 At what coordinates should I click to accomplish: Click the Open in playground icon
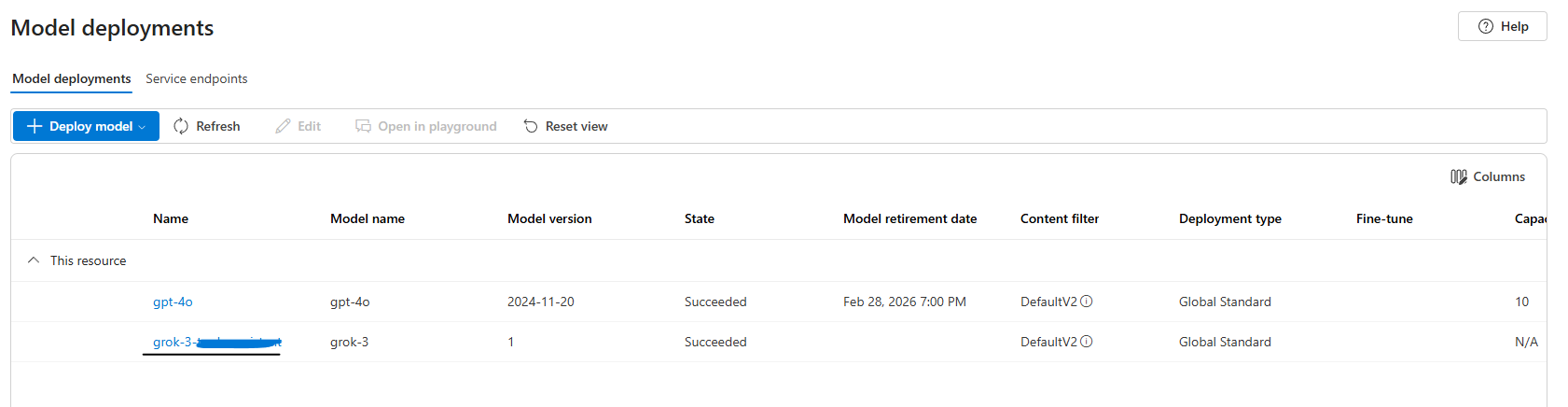(x=363, y=126)
